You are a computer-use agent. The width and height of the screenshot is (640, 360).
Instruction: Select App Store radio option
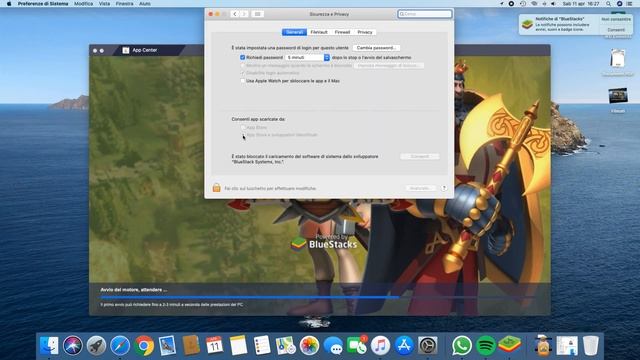click(243, 128)
